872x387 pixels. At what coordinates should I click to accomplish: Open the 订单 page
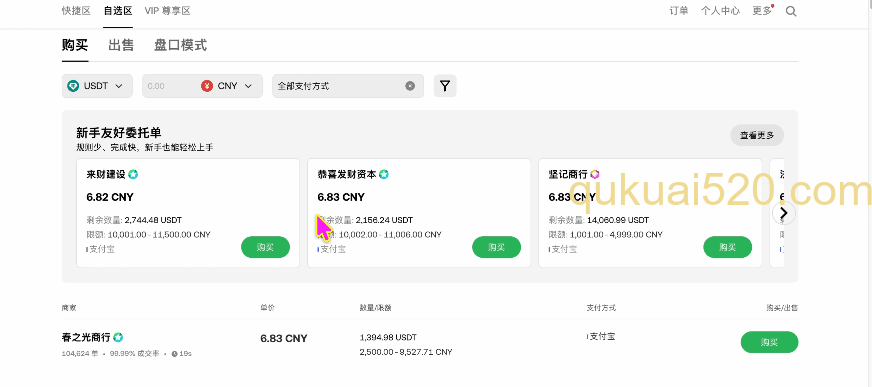(x=679, y=11)
